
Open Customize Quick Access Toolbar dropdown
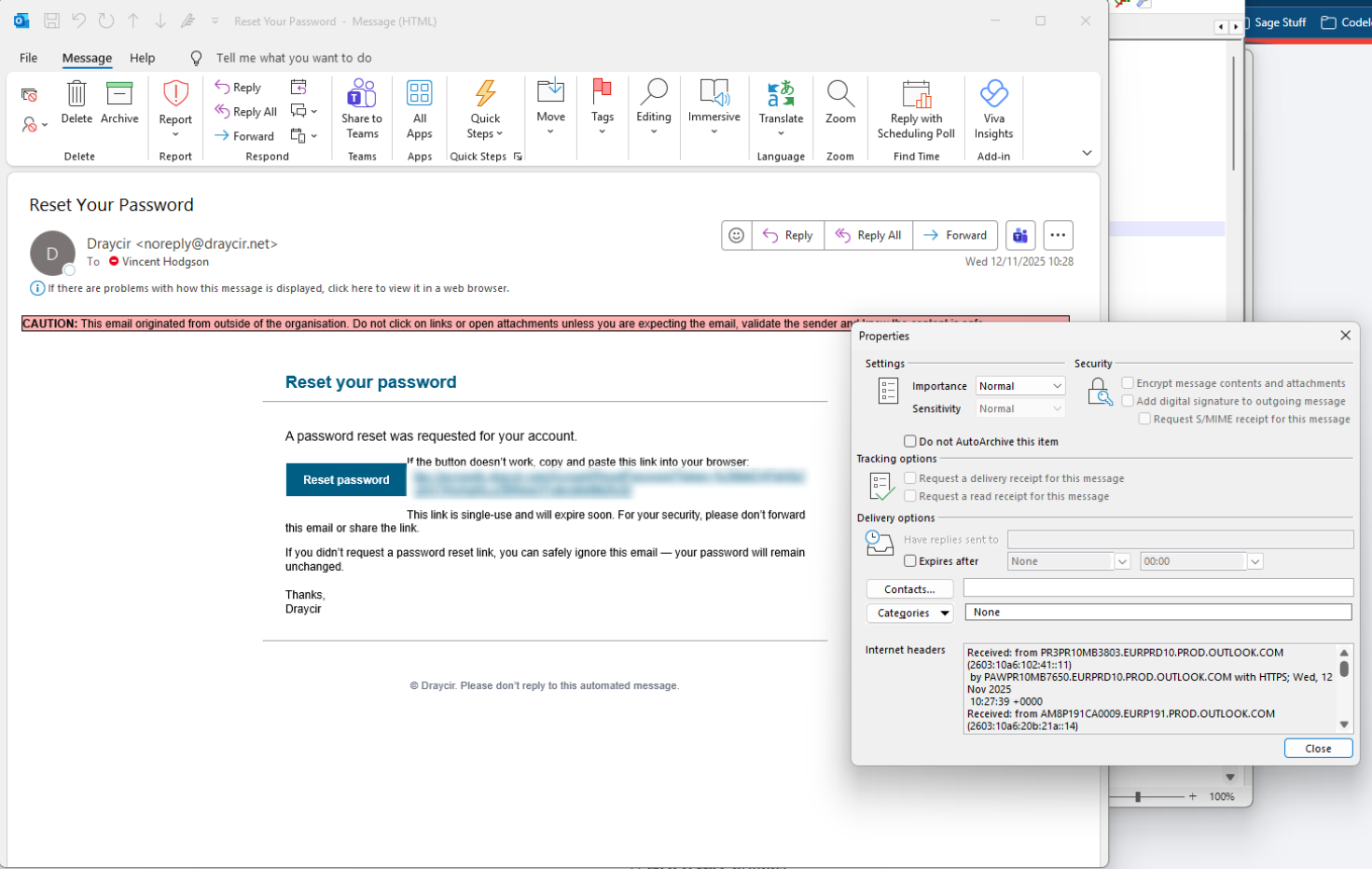point(215,21)
